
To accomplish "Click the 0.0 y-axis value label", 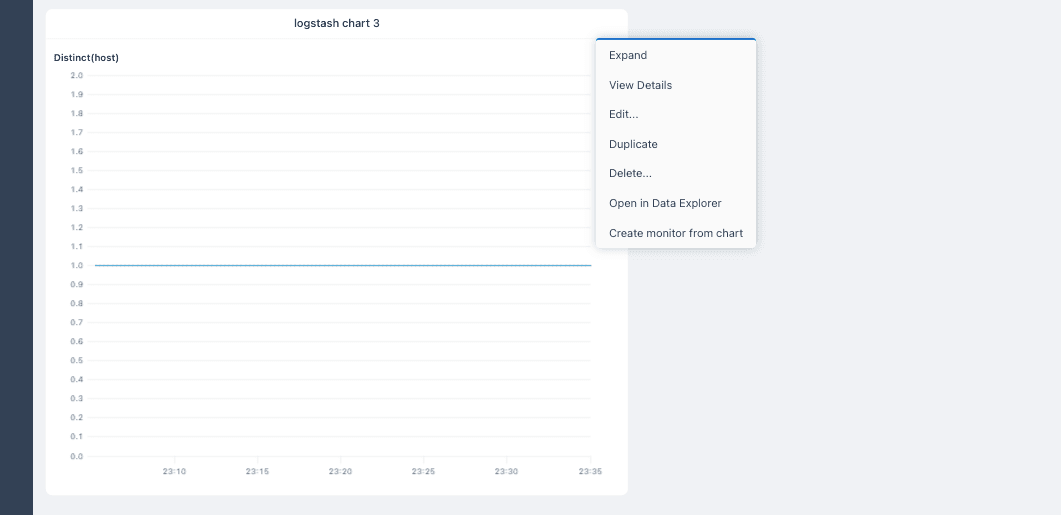I will point(76,456).
